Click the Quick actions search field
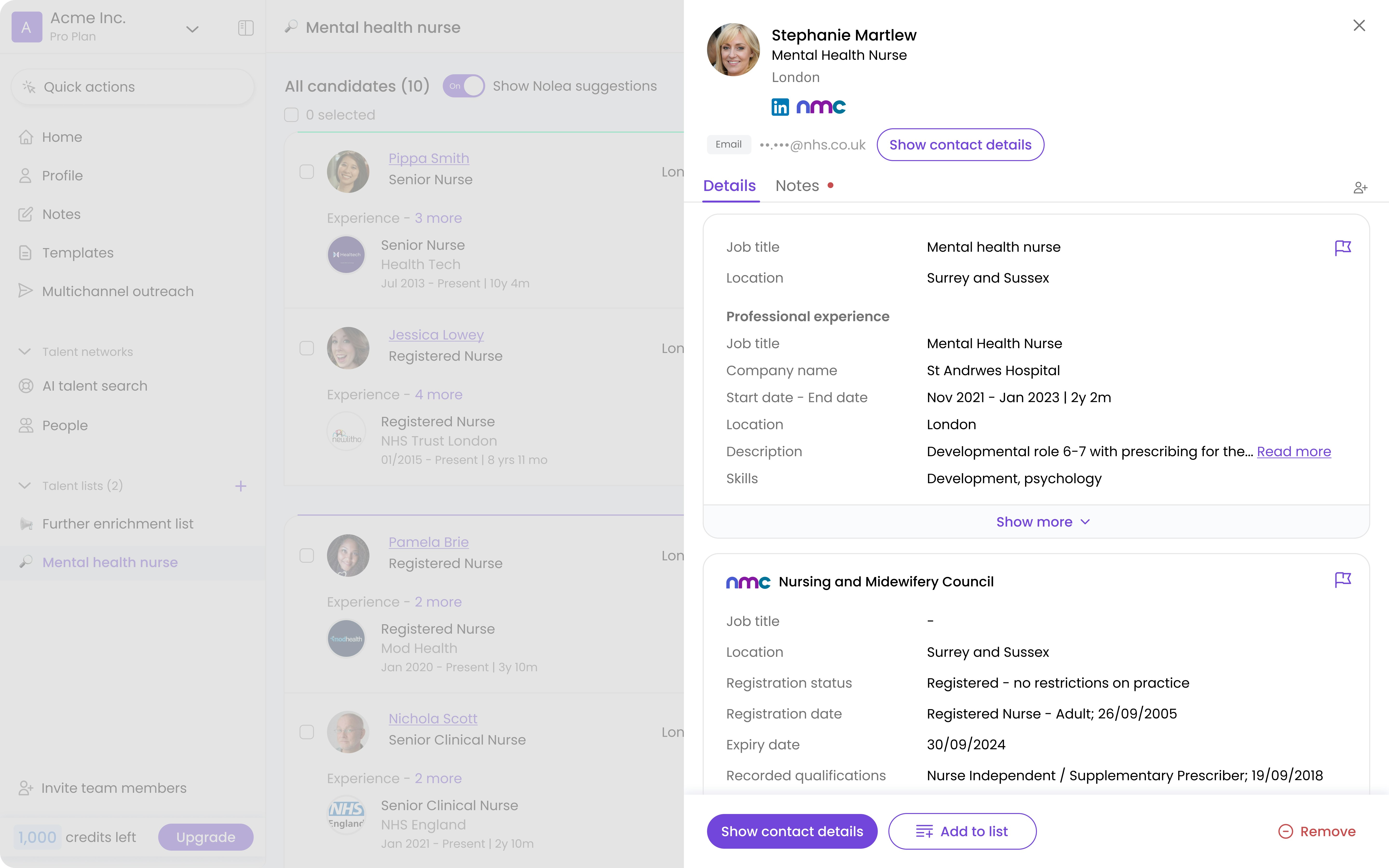 pyautogui.click(x=132, y=87)
